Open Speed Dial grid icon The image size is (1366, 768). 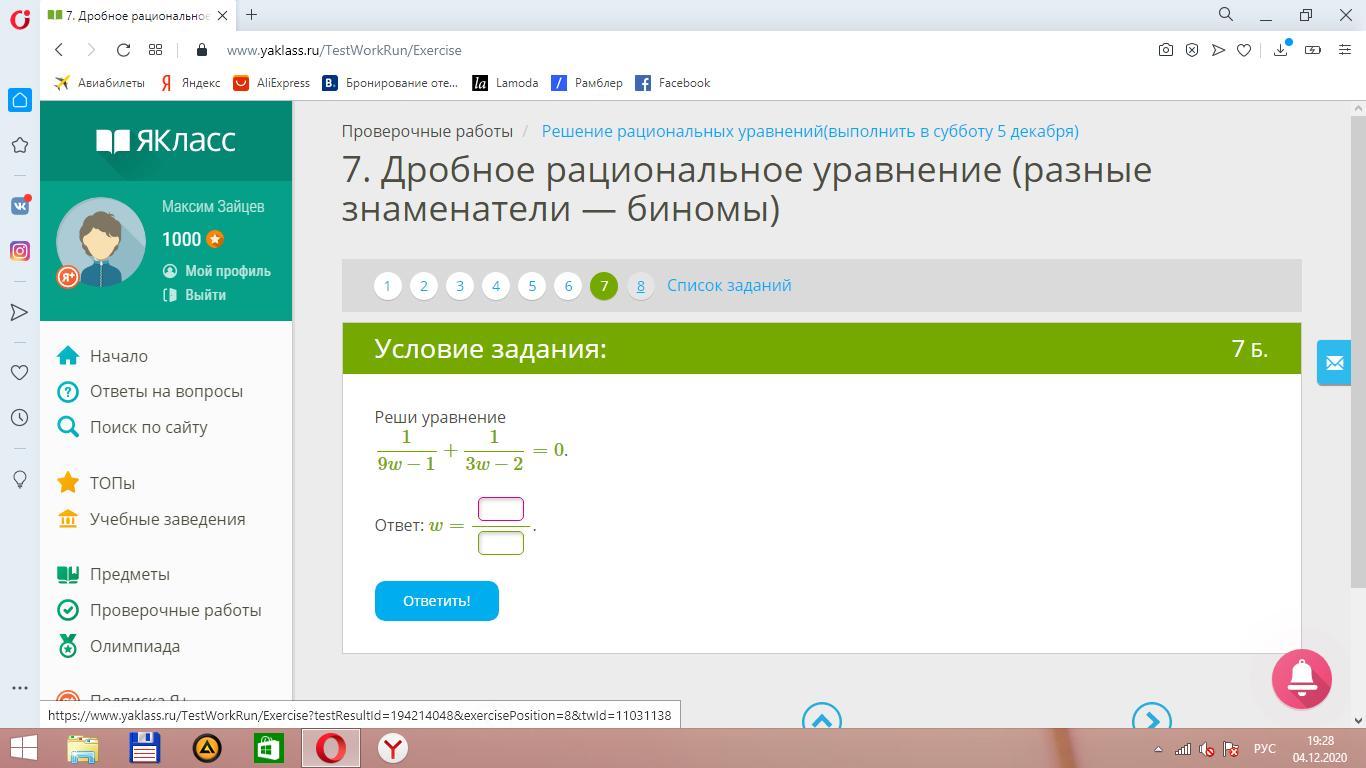coord(155,50)
